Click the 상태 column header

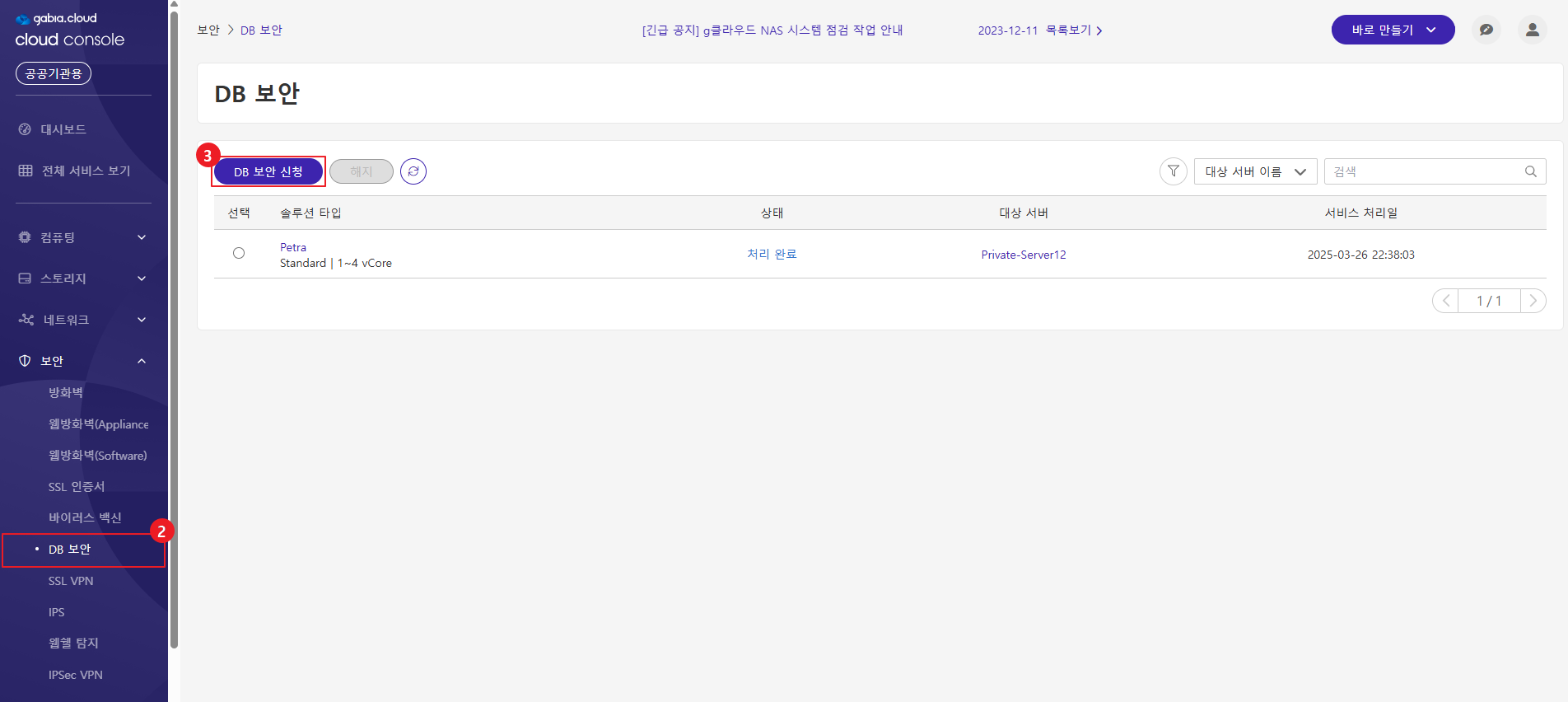pos(772,213)
